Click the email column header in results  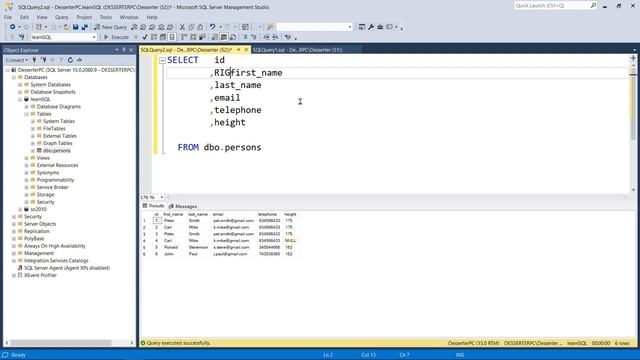tap(218, 214)
